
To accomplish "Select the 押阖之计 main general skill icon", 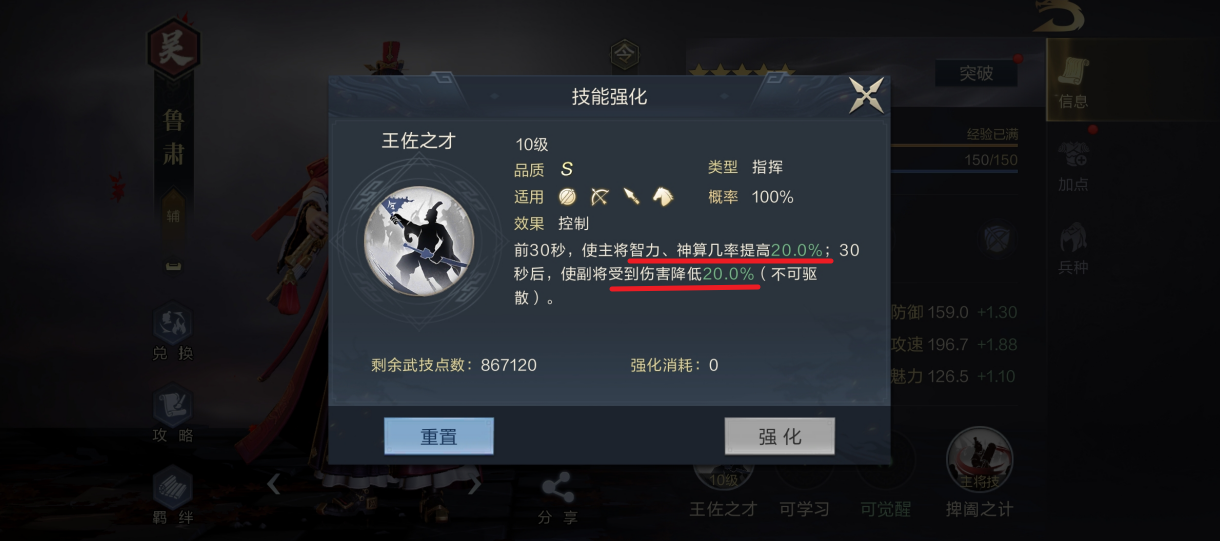I will pyautogui.click(x=979, y=472).
